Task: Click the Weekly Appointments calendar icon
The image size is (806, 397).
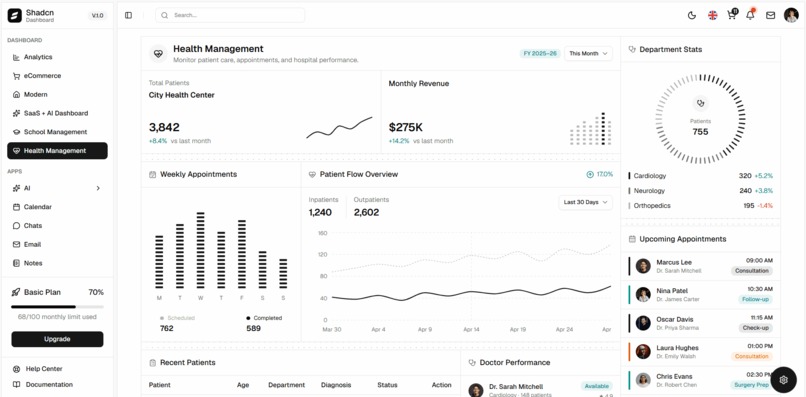Action: point(152,174)
